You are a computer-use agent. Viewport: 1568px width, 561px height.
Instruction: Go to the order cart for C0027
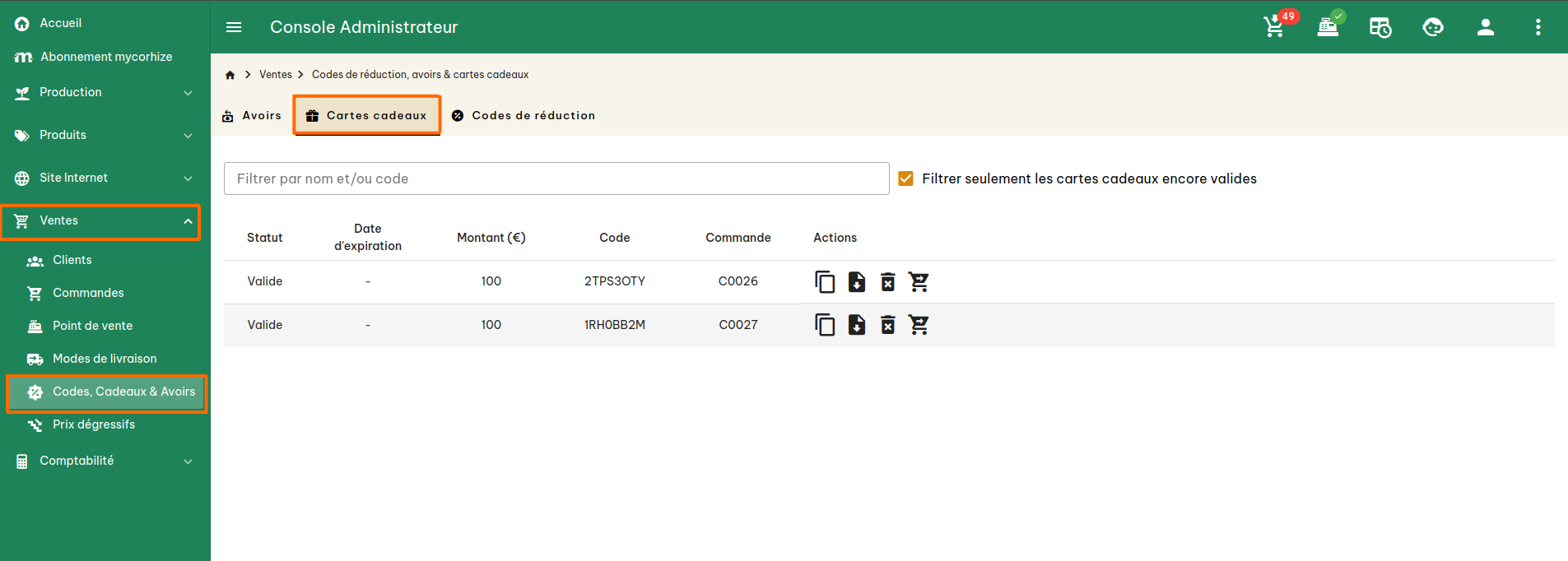[x=919, y=325]
